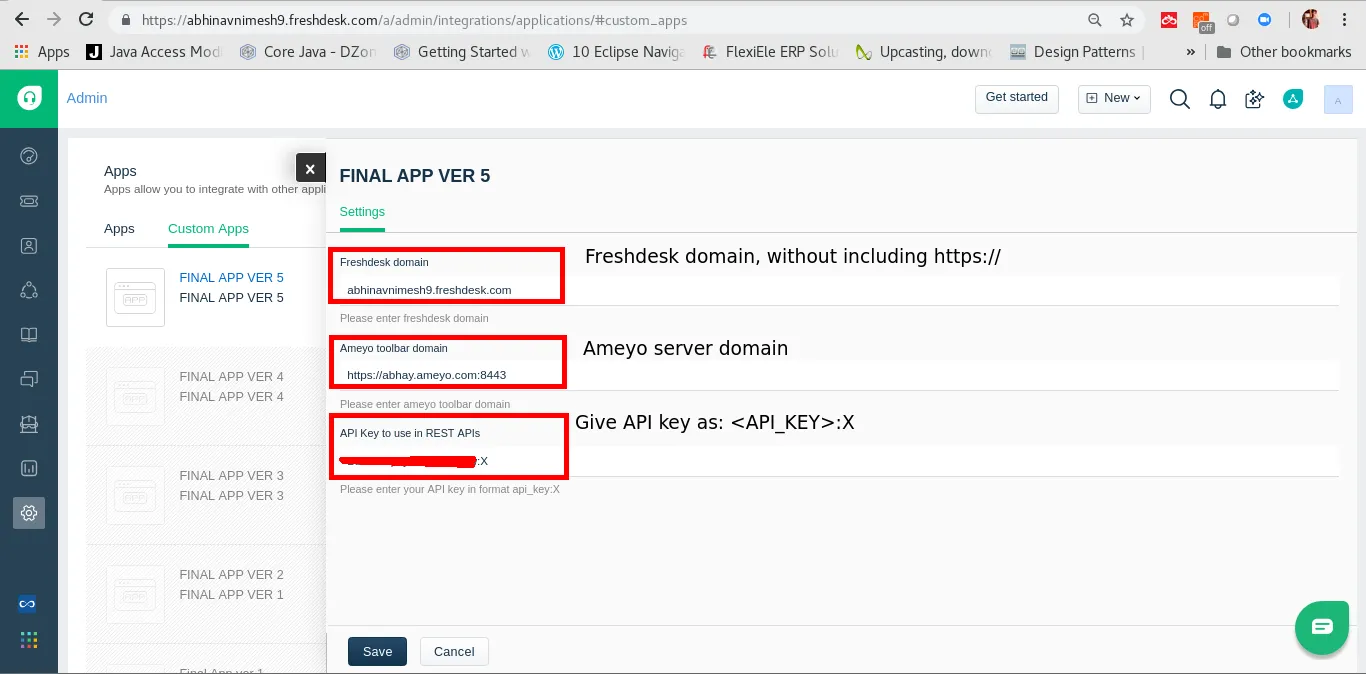Open the Solutions book sidebar icon
This screenshot has width=1366, height=674.
coord(29,335)
